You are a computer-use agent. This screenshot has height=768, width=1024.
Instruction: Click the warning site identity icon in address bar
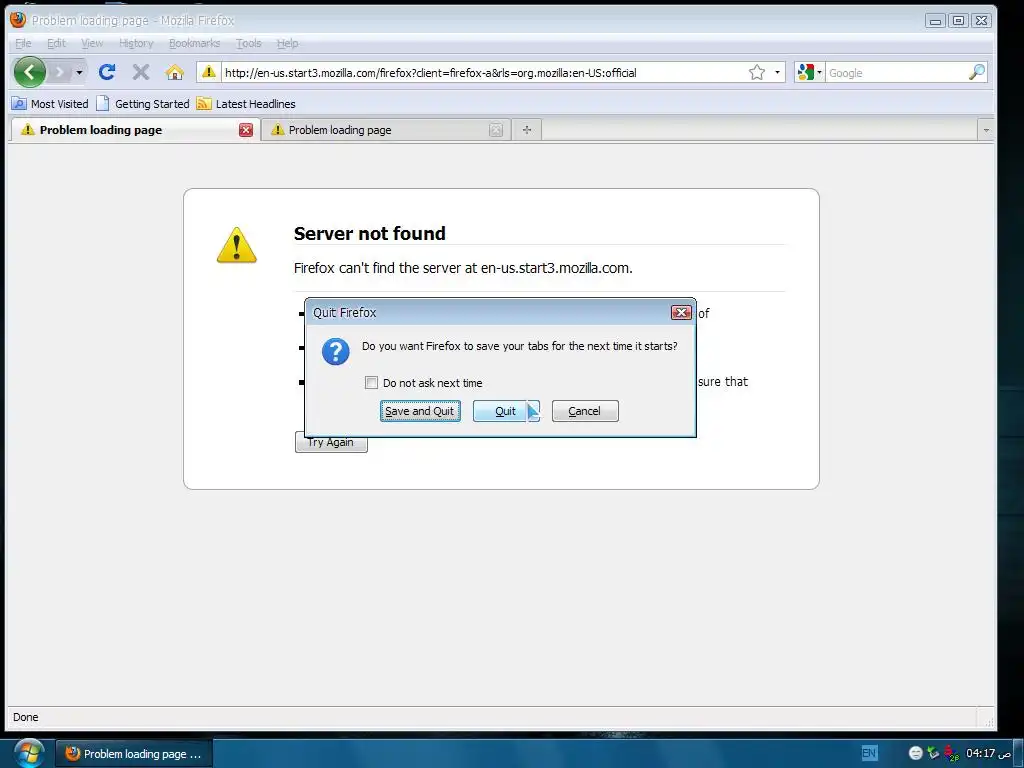(x=208, y=72)
